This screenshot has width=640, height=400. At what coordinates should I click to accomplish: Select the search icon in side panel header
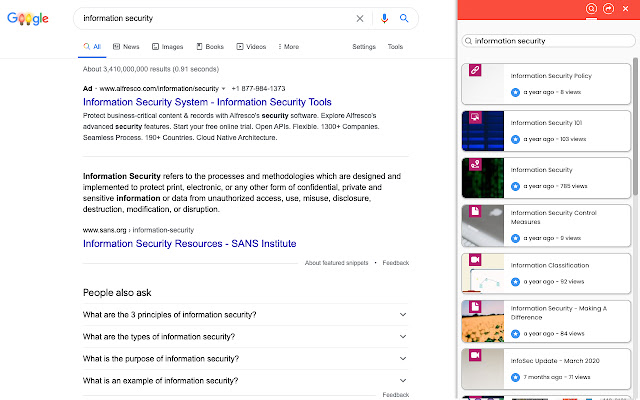click(x=591, y=9)
